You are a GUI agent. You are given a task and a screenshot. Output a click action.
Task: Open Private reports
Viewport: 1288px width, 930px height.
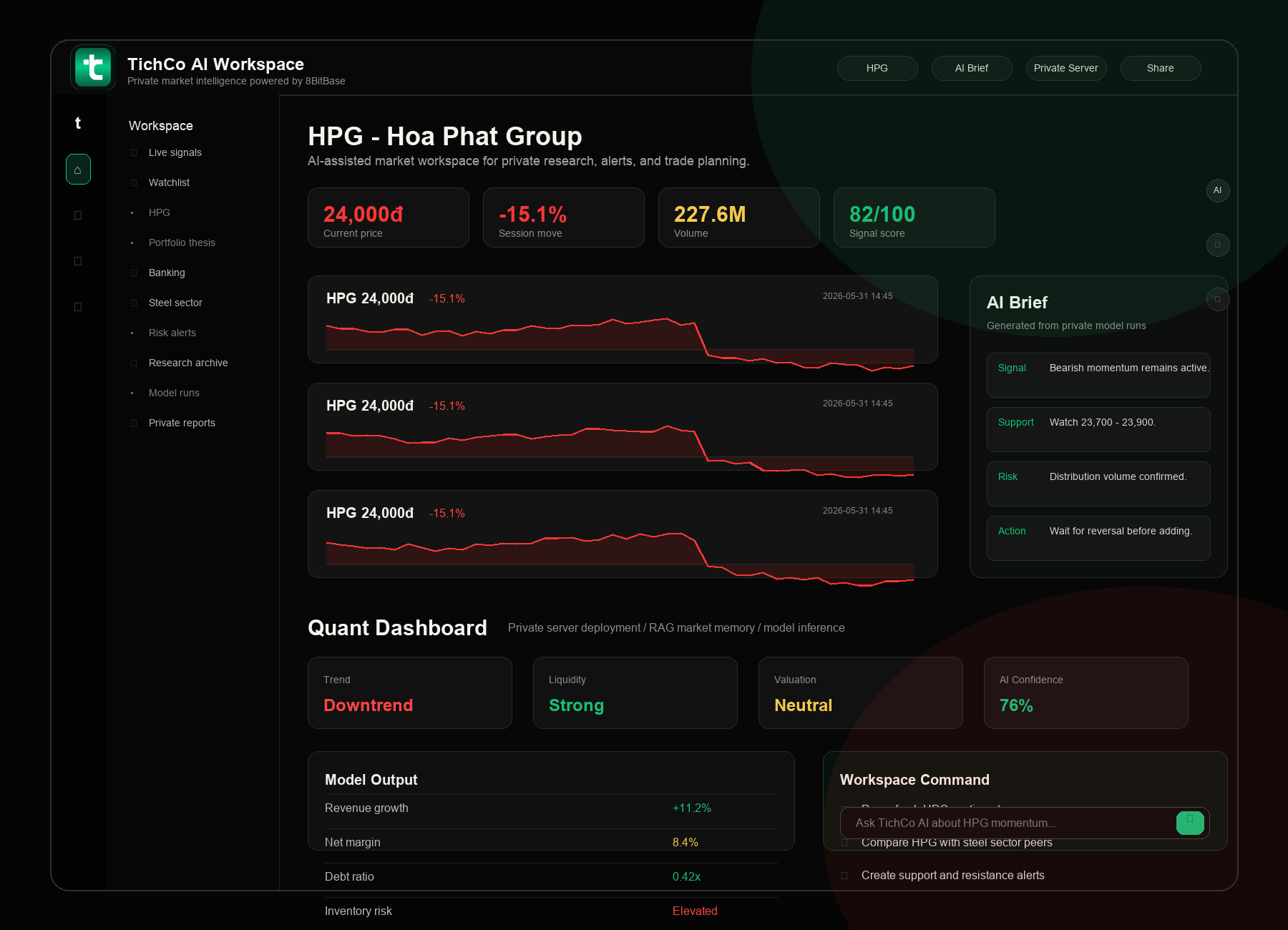click(x=182, y=423)
